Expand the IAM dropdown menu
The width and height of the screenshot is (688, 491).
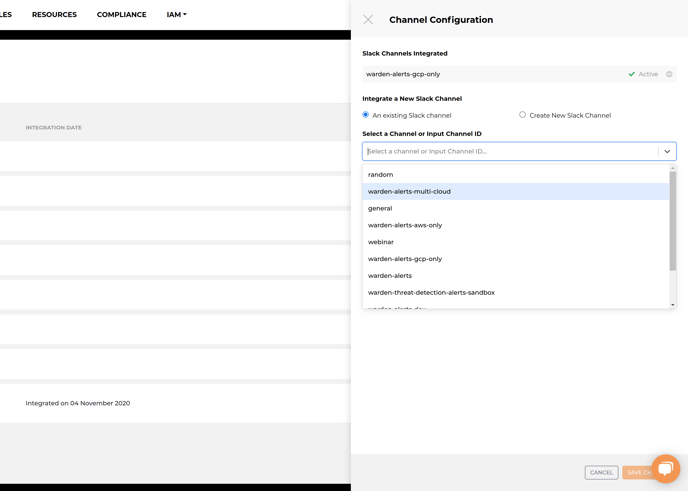176,14
